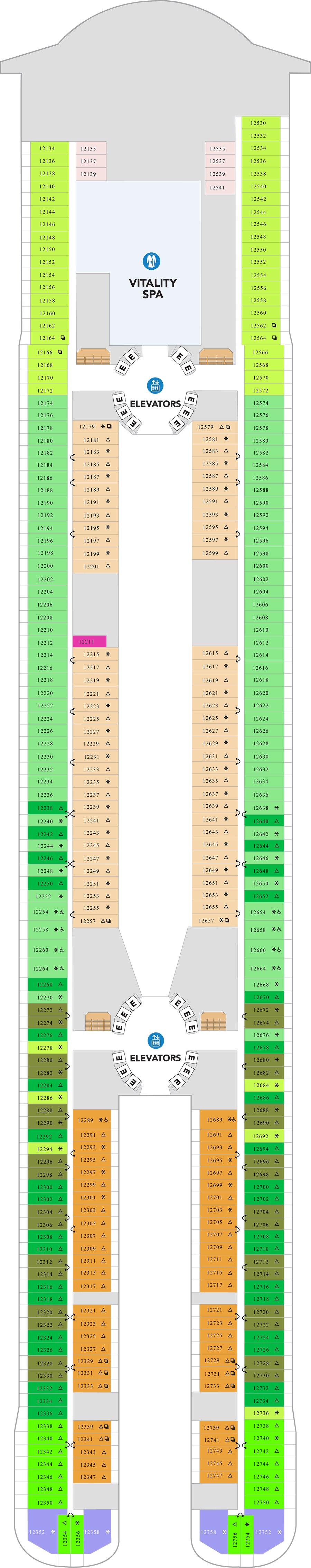
Task: Click the aft staircase icon near cabin 12272
Action: click(98, 1021)
